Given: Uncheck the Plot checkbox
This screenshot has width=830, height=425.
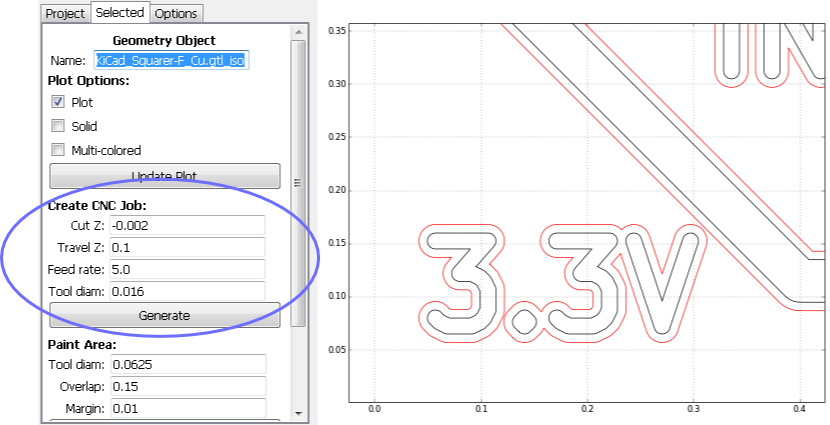Looking at the screenshot, I should [58, 103].
